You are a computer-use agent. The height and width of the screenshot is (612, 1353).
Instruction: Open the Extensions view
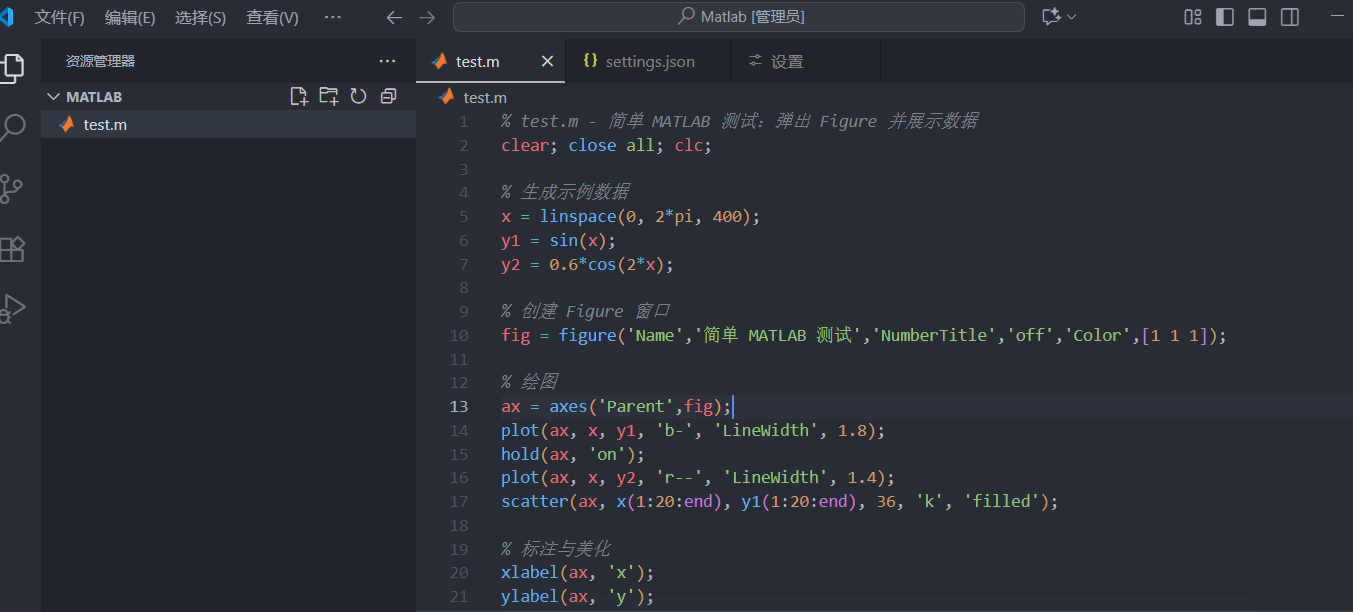pyautogui.click(x=12, y=249)
